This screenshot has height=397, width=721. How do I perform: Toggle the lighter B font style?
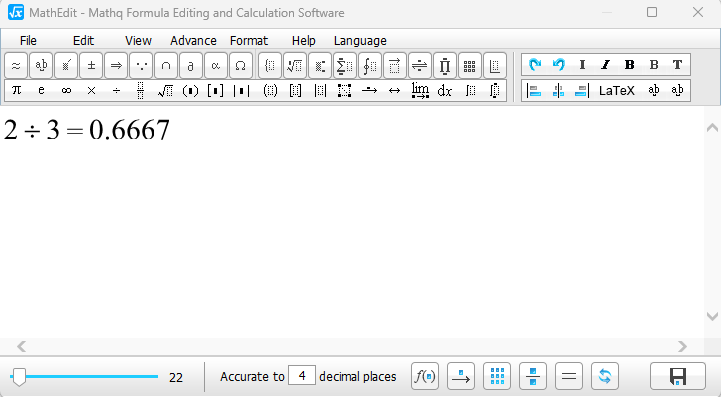[653, 65]
